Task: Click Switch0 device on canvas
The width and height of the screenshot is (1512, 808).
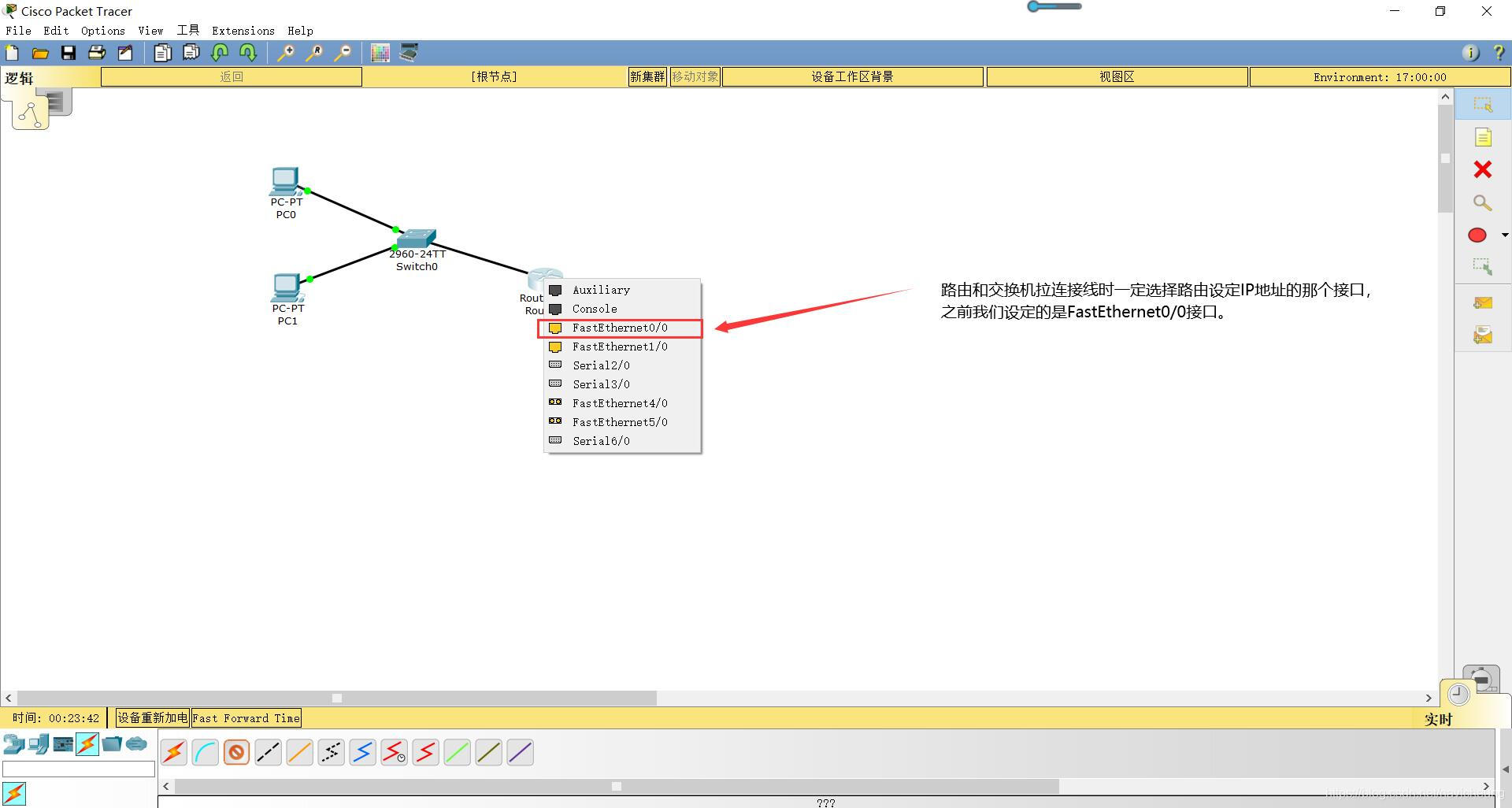Action: pos(417,239)
